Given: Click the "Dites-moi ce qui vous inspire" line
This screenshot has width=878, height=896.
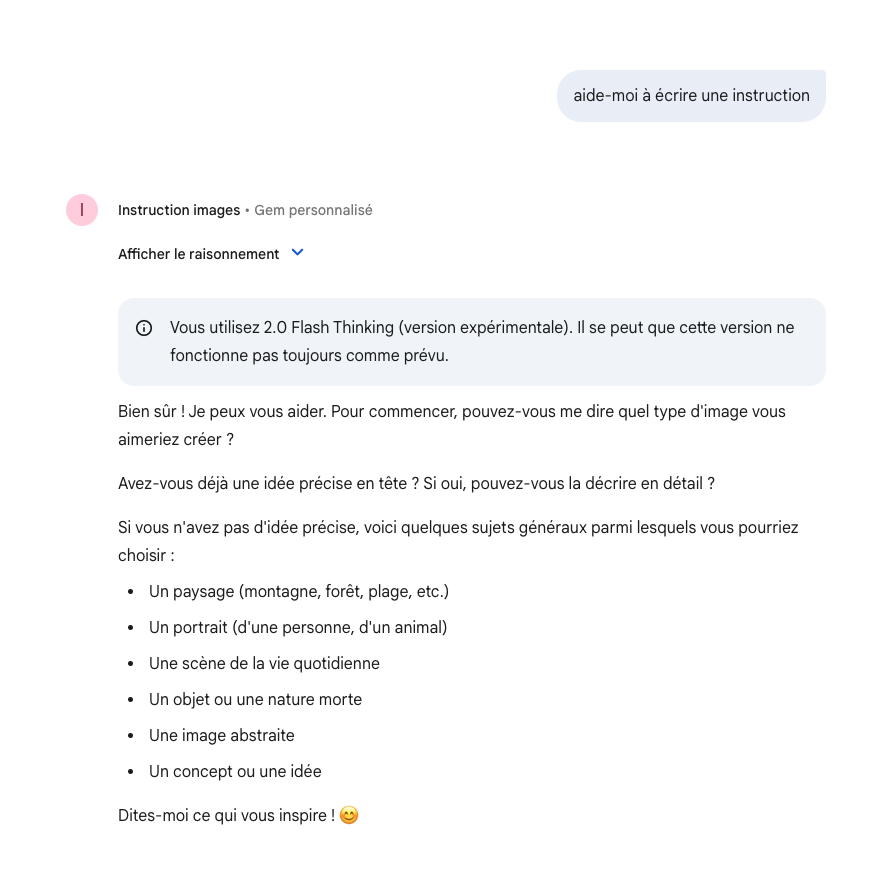Looking at the screenshot, I should (226, 815).
